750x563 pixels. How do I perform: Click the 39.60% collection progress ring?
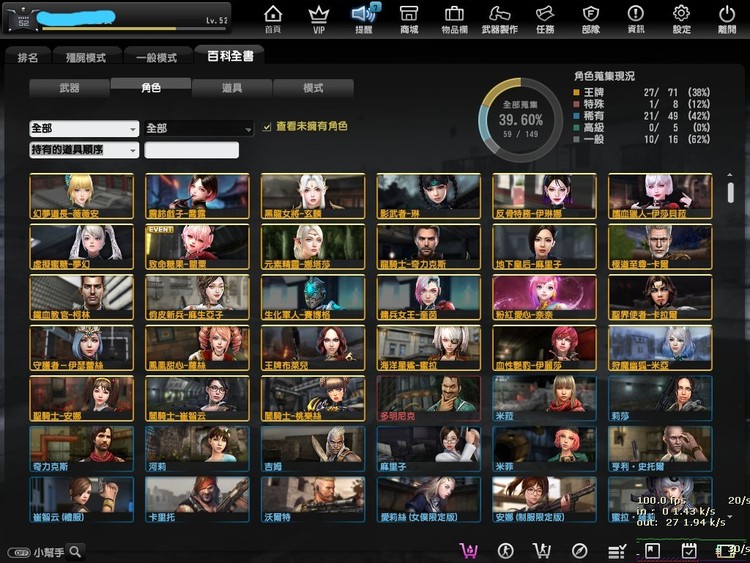click(x=520, y=120)
